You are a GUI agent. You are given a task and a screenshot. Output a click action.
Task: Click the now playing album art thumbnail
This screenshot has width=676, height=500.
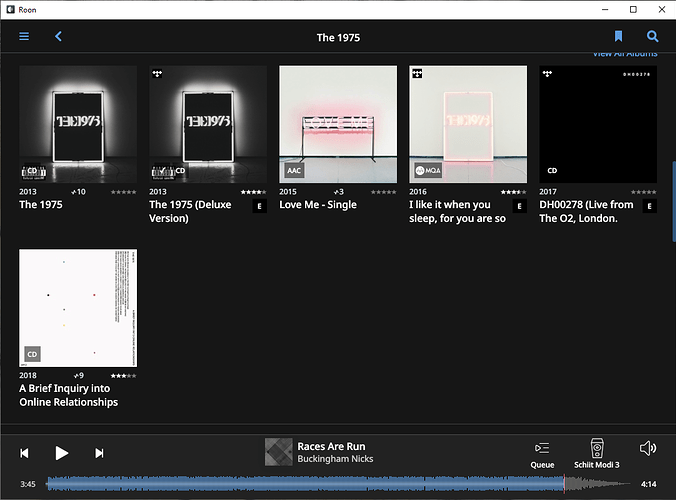[x=279, y=452]
